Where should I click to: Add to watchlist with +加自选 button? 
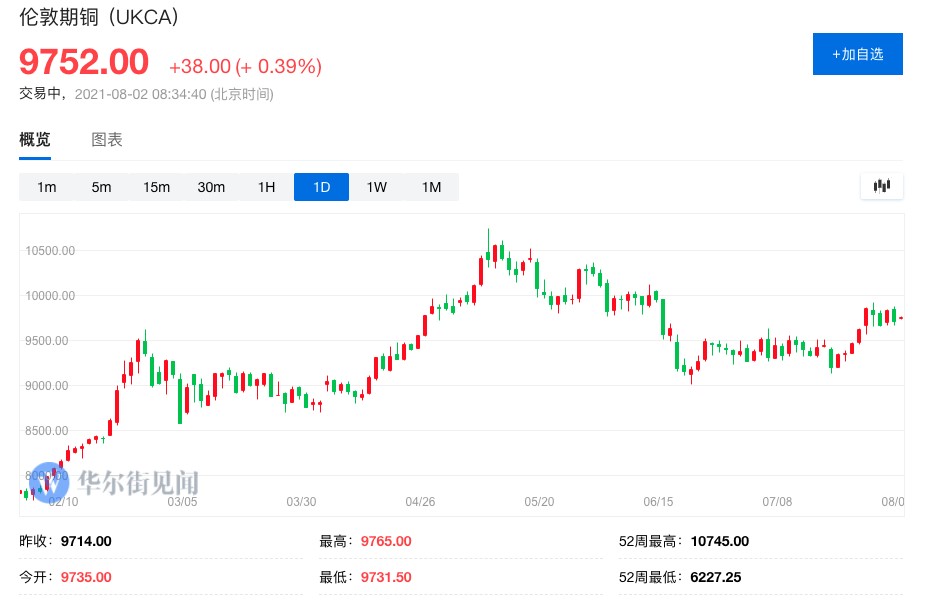tap(857, 54)
